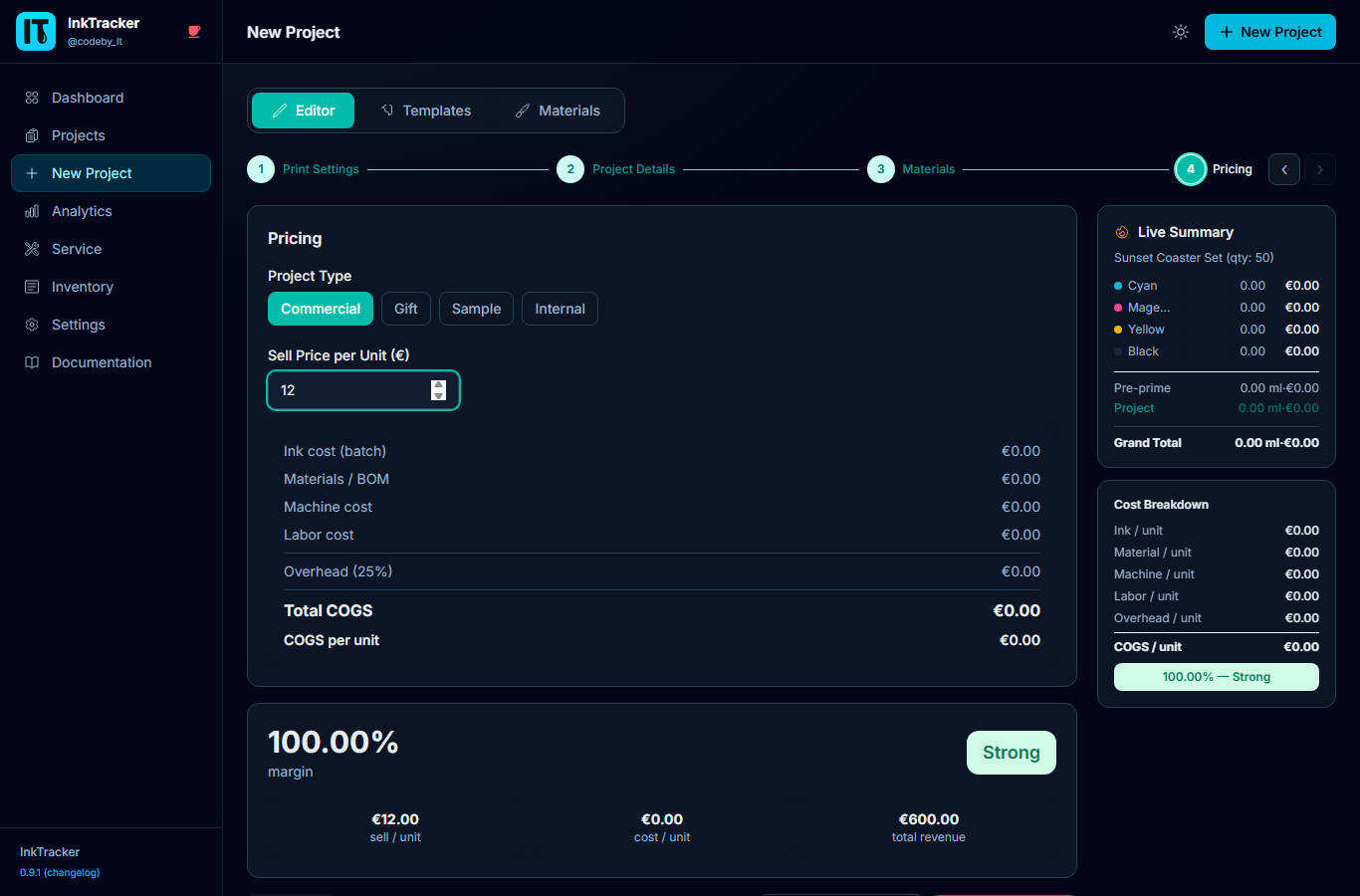The height and width of the screenshot is (896, 1360).
Task: Select Commercial project type
Action: pos(321,309)
